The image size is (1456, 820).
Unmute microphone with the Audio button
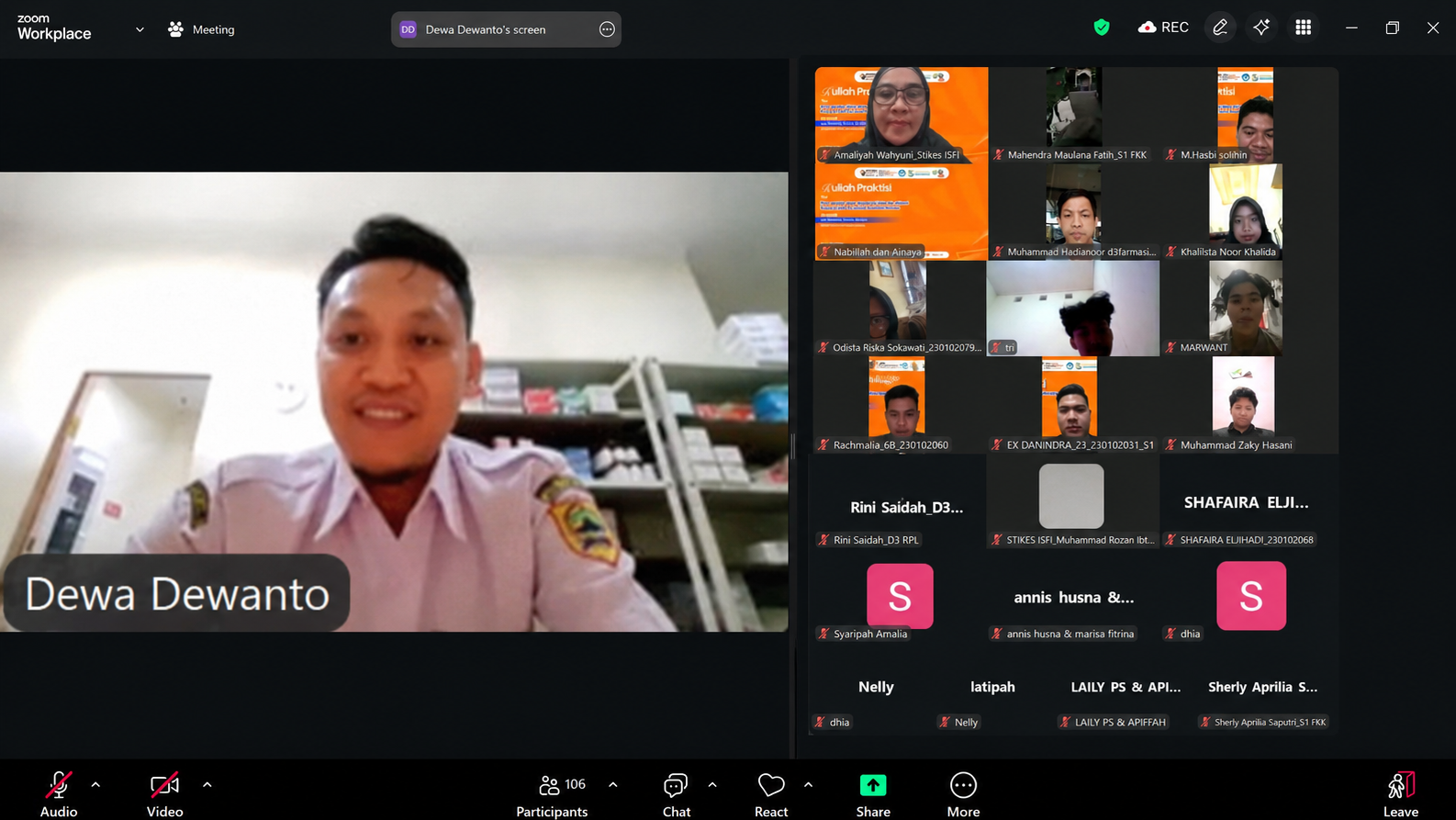tap(59, 794)
